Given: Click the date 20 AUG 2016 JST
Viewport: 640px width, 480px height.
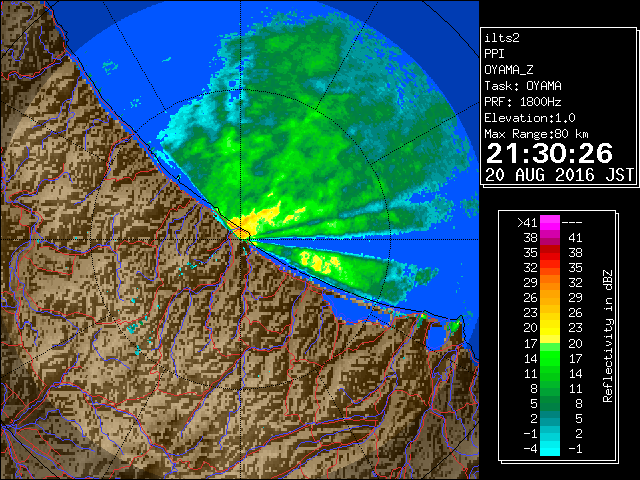Looking at the screenshot, I should point(559,175).
